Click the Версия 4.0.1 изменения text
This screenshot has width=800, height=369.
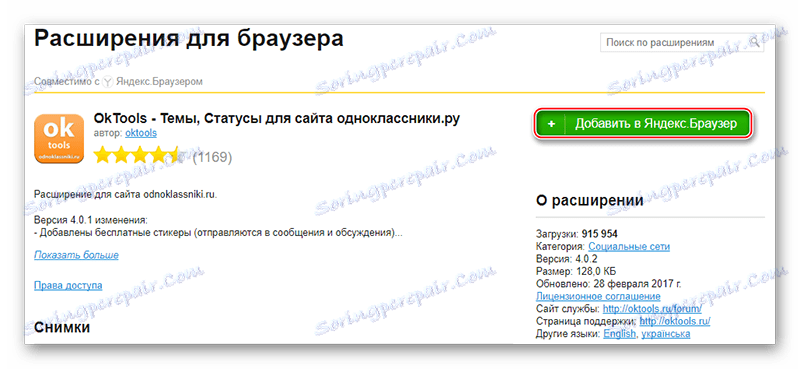pos(91,221)
